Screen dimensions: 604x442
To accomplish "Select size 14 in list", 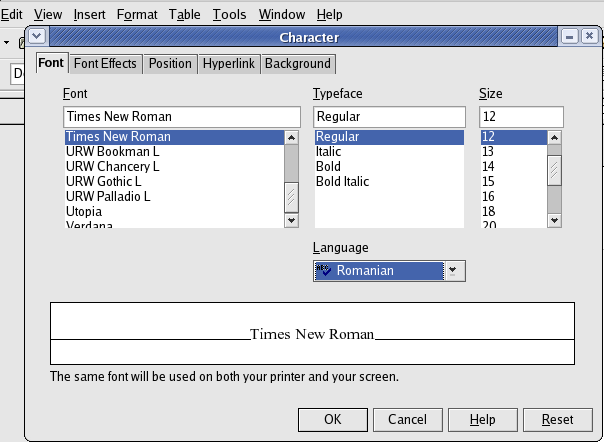I will (514, 166).
